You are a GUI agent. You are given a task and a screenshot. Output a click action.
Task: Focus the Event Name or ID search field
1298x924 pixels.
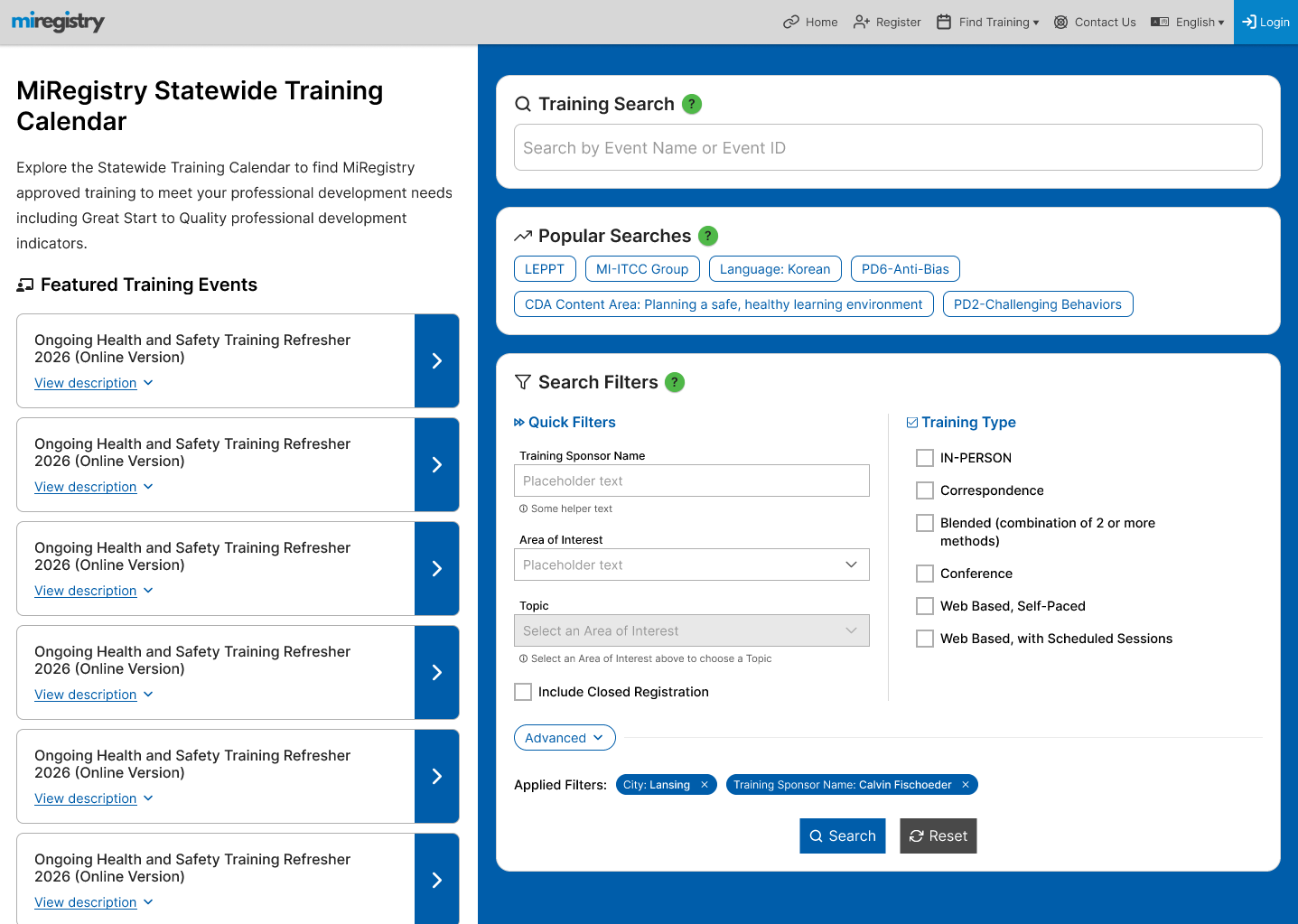pyautogui.click(x=888, y=148)
